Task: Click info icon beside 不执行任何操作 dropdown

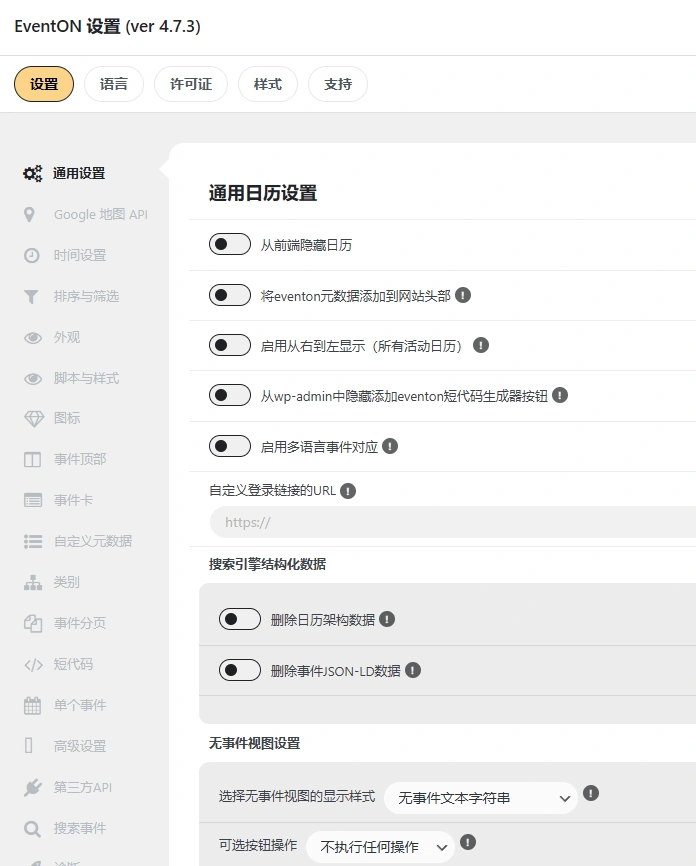Action: pyautogui.click(x=468, y=843)
